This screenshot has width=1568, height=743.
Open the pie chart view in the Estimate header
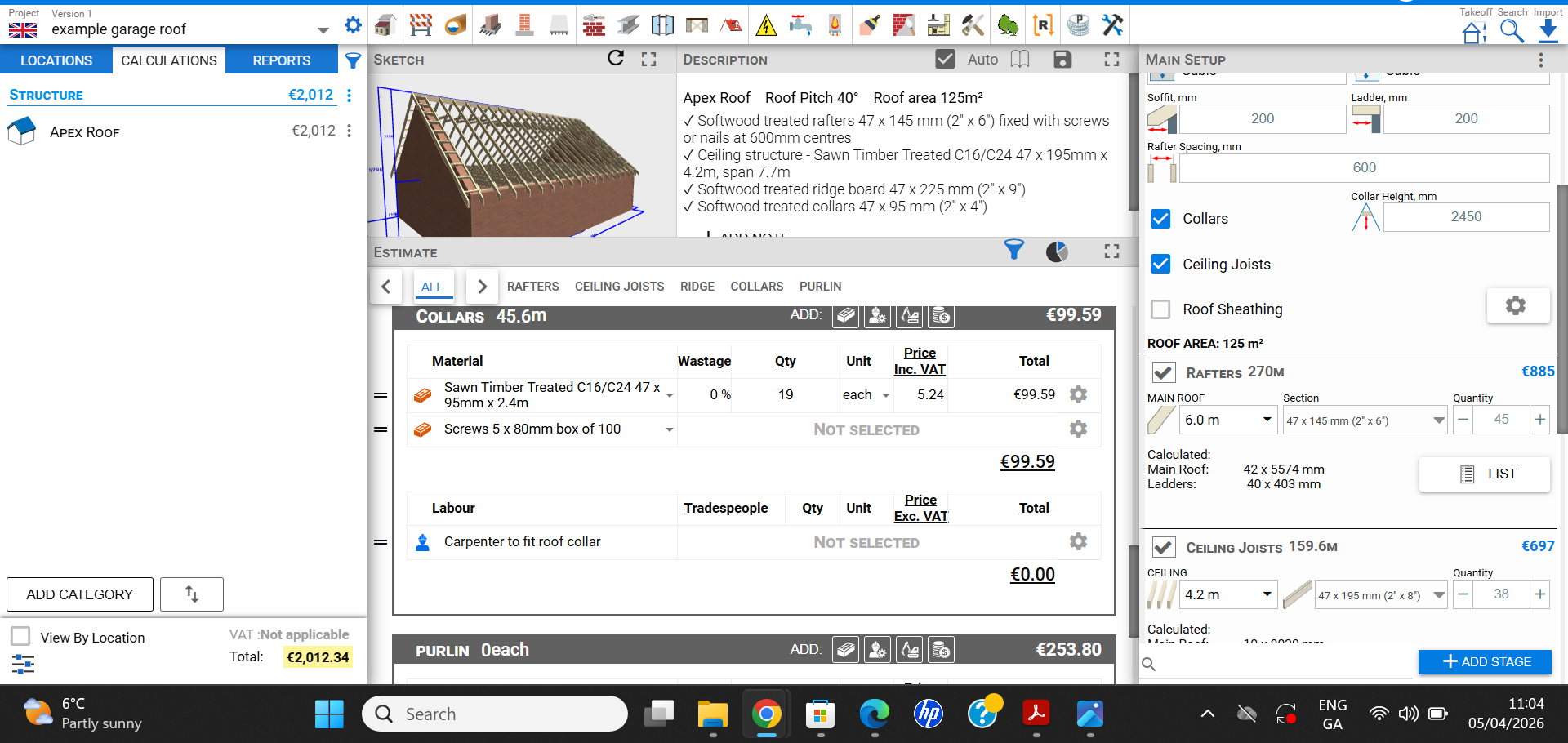coord(1058,251)
